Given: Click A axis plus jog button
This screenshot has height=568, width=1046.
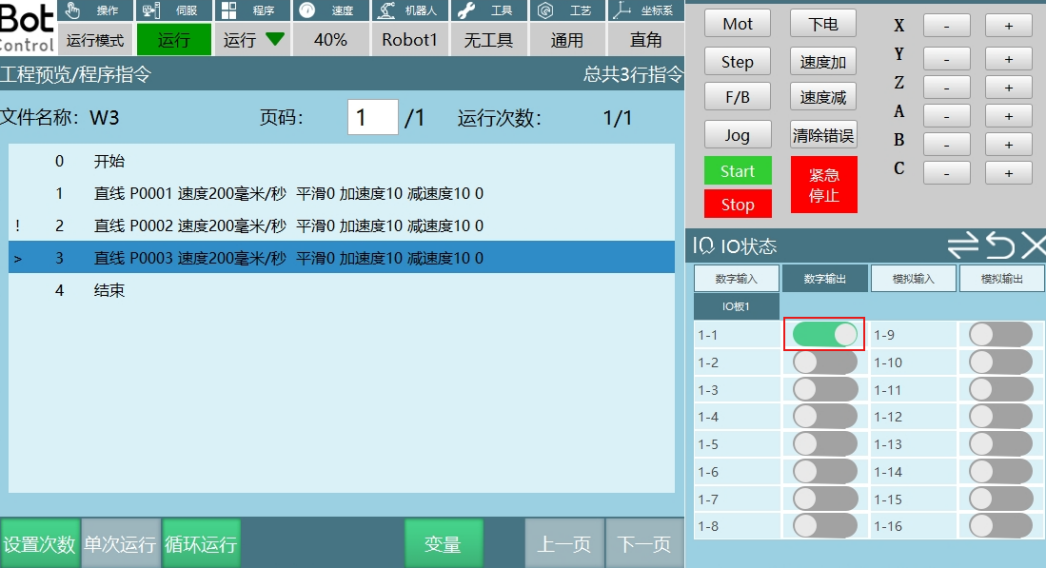Looking at the screenshot, I should pos(1009,115).
